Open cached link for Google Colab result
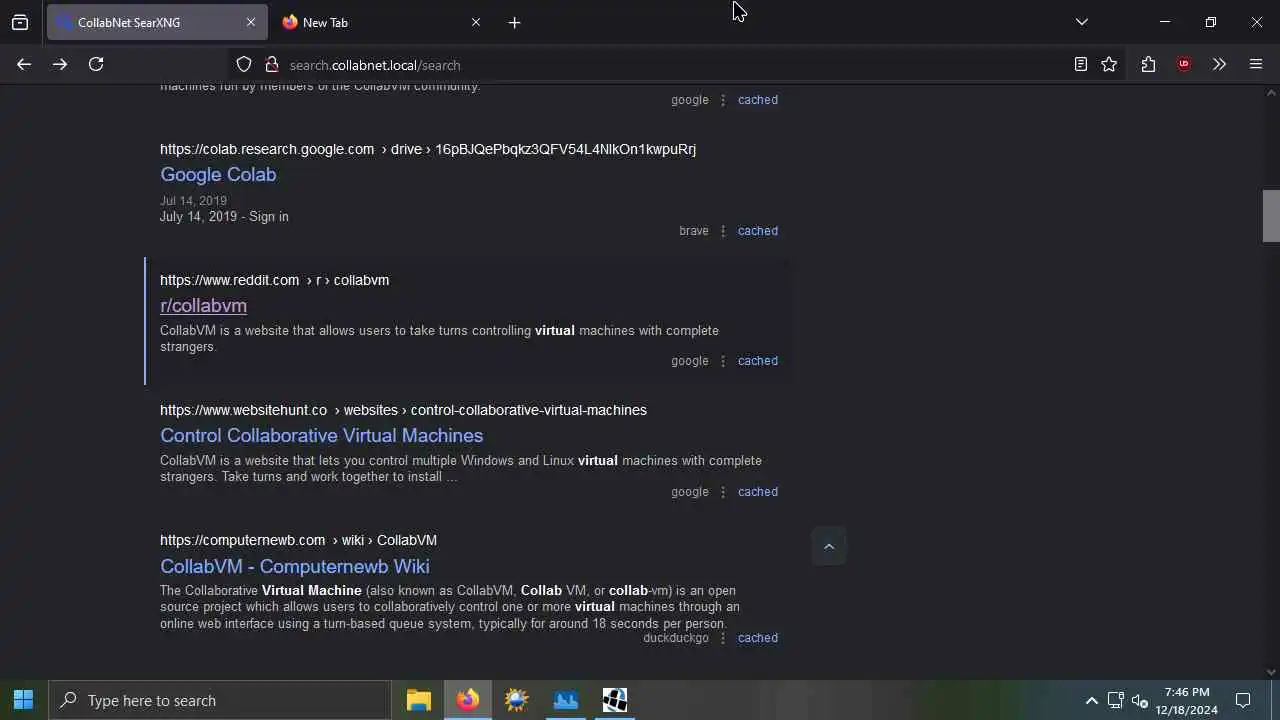Viewport: 1280px width, 720px height. 757,231
